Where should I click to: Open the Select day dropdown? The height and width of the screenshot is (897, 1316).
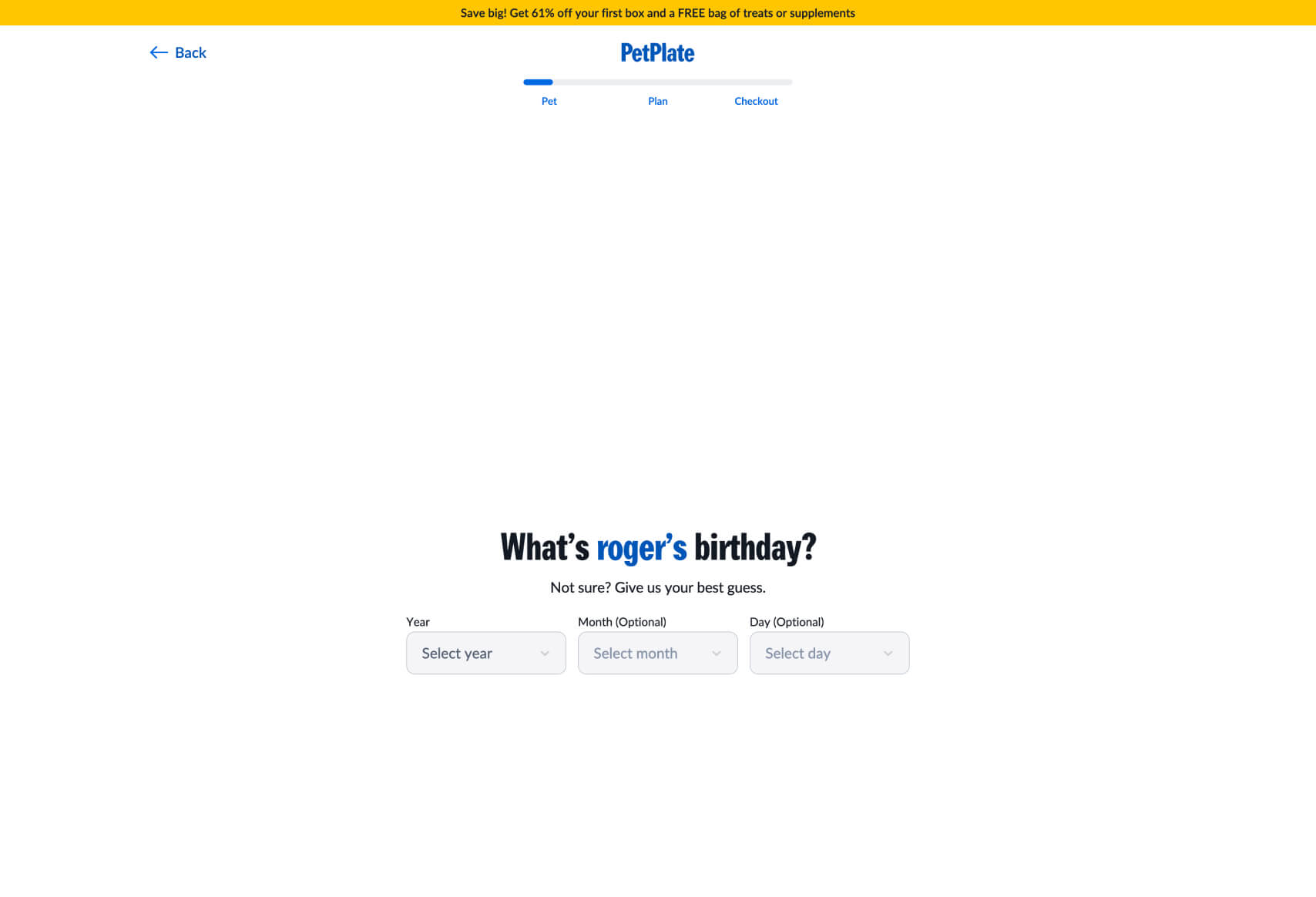click(x=830, y=653)
